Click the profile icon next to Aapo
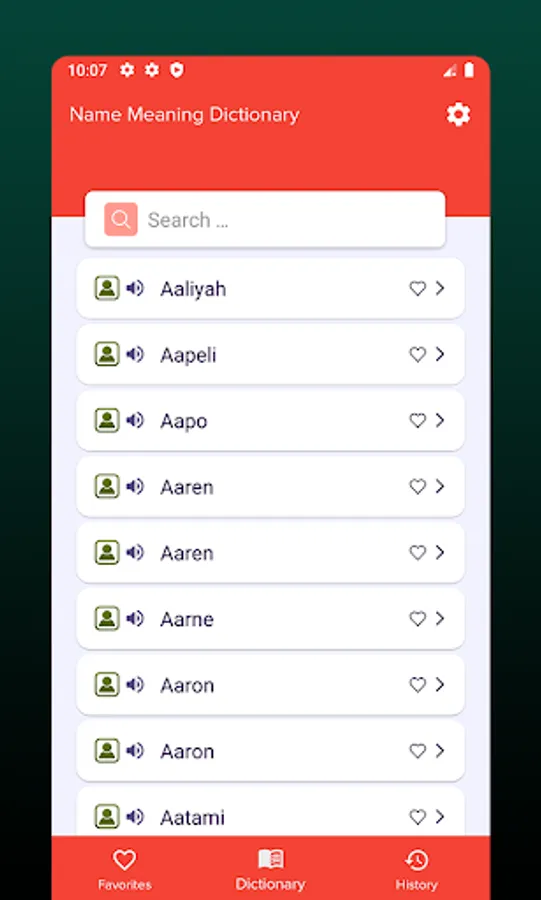This screenshot has height=900, width=541. [x=107, y=420]
